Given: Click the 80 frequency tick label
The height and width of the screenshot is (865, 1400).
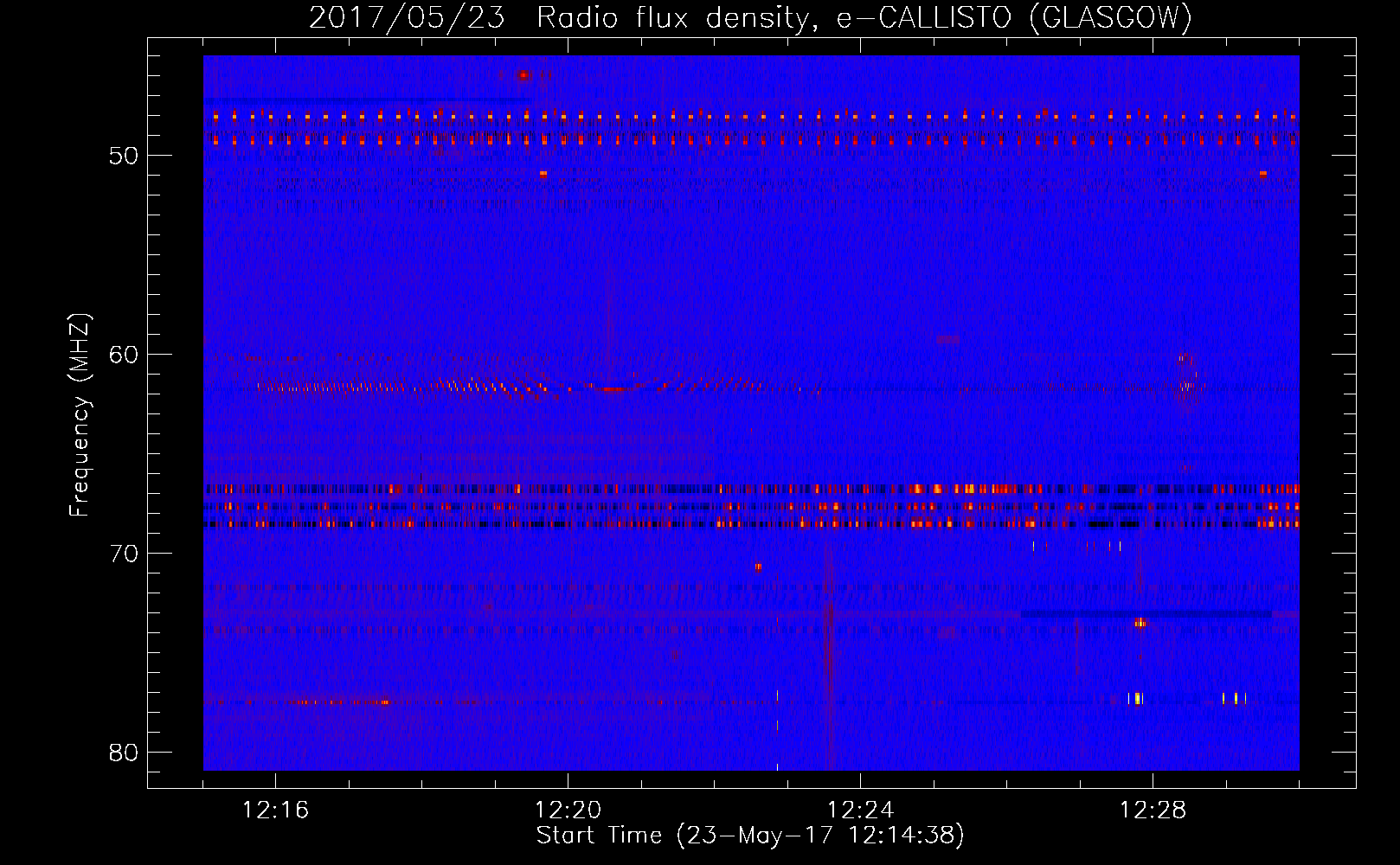Looking at the screenshot, I should click(124, 753).
